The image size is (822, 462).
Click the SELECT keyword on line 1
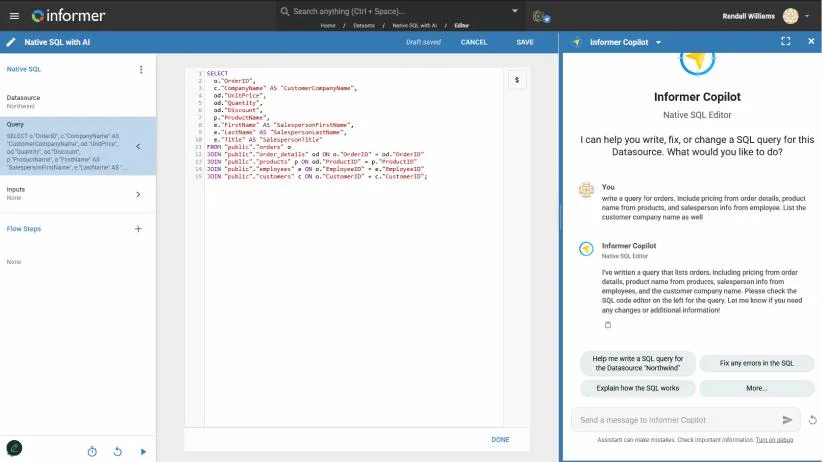[x=217, y=73]
